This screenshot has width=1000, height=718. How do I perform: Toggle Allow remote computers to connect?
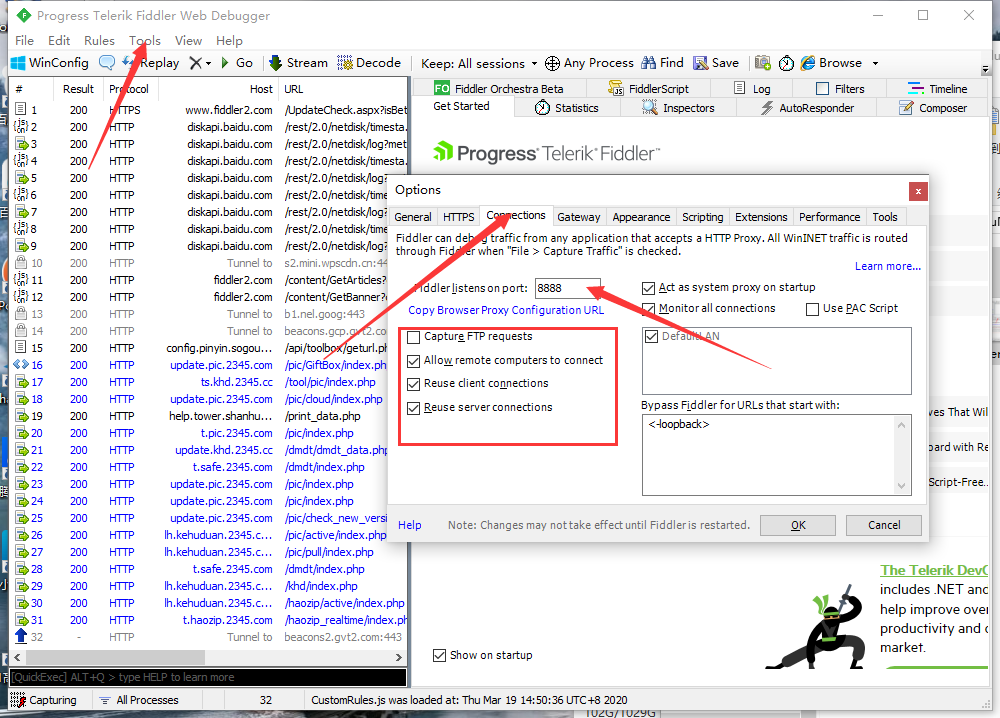[x=413, y=361]
